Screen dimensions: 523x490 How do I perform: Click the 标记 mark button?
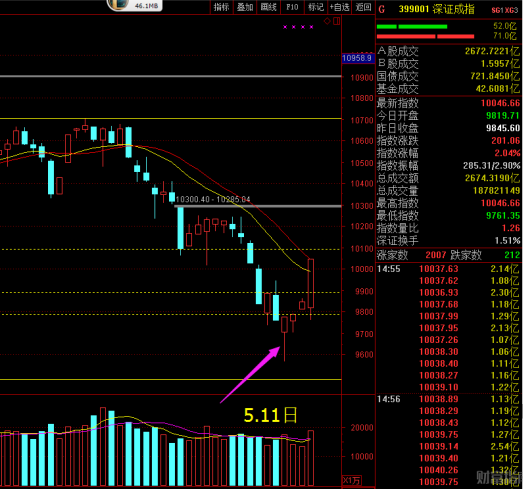[316, 7]
